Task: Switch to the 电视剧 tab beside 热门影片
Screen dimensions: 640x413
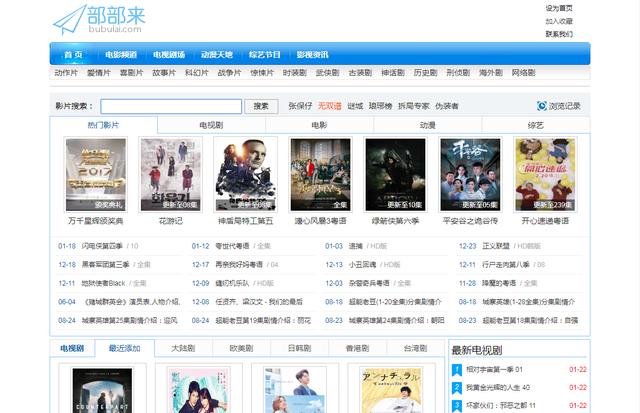Action: point(210,125)
